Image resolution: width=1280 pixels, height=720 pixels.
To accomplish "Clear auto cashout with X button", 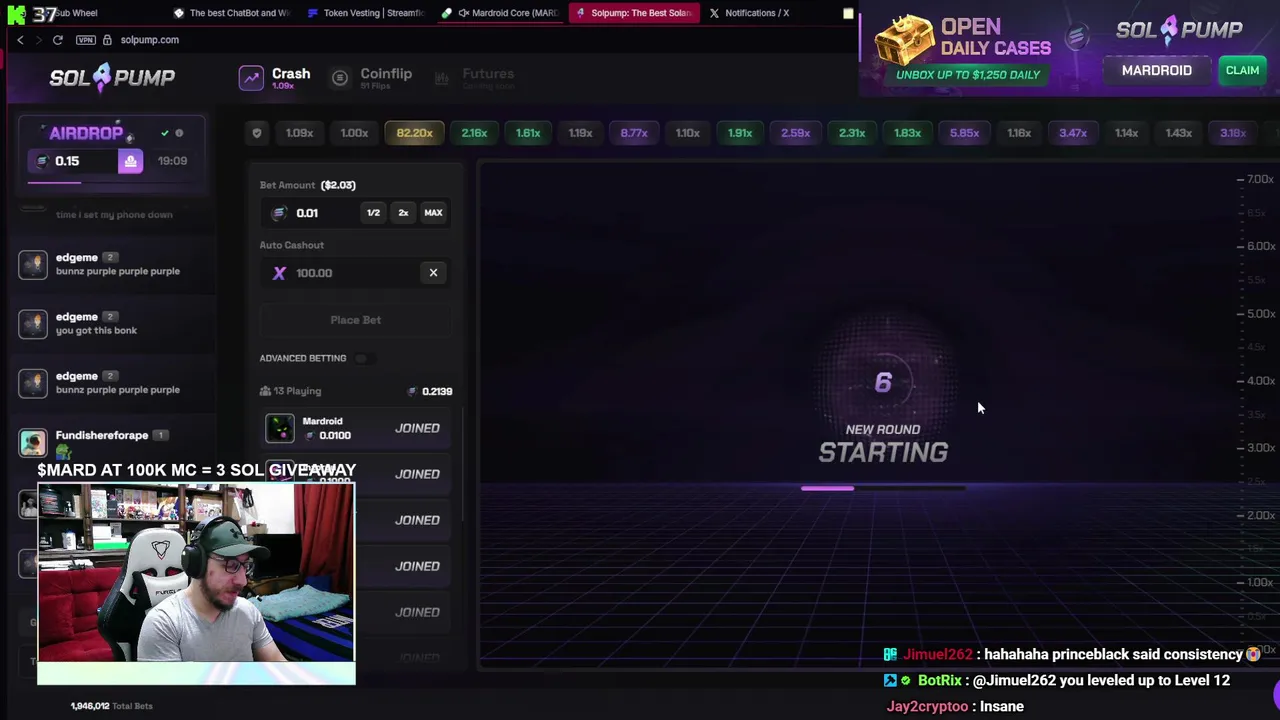I will (x=433, y=273).
